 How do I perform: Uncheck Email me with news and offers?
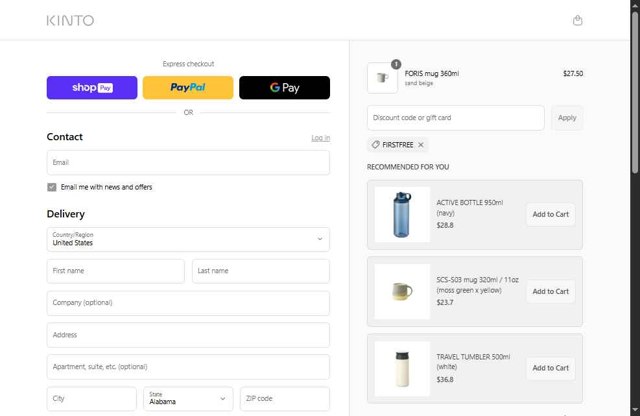[52, 187]
